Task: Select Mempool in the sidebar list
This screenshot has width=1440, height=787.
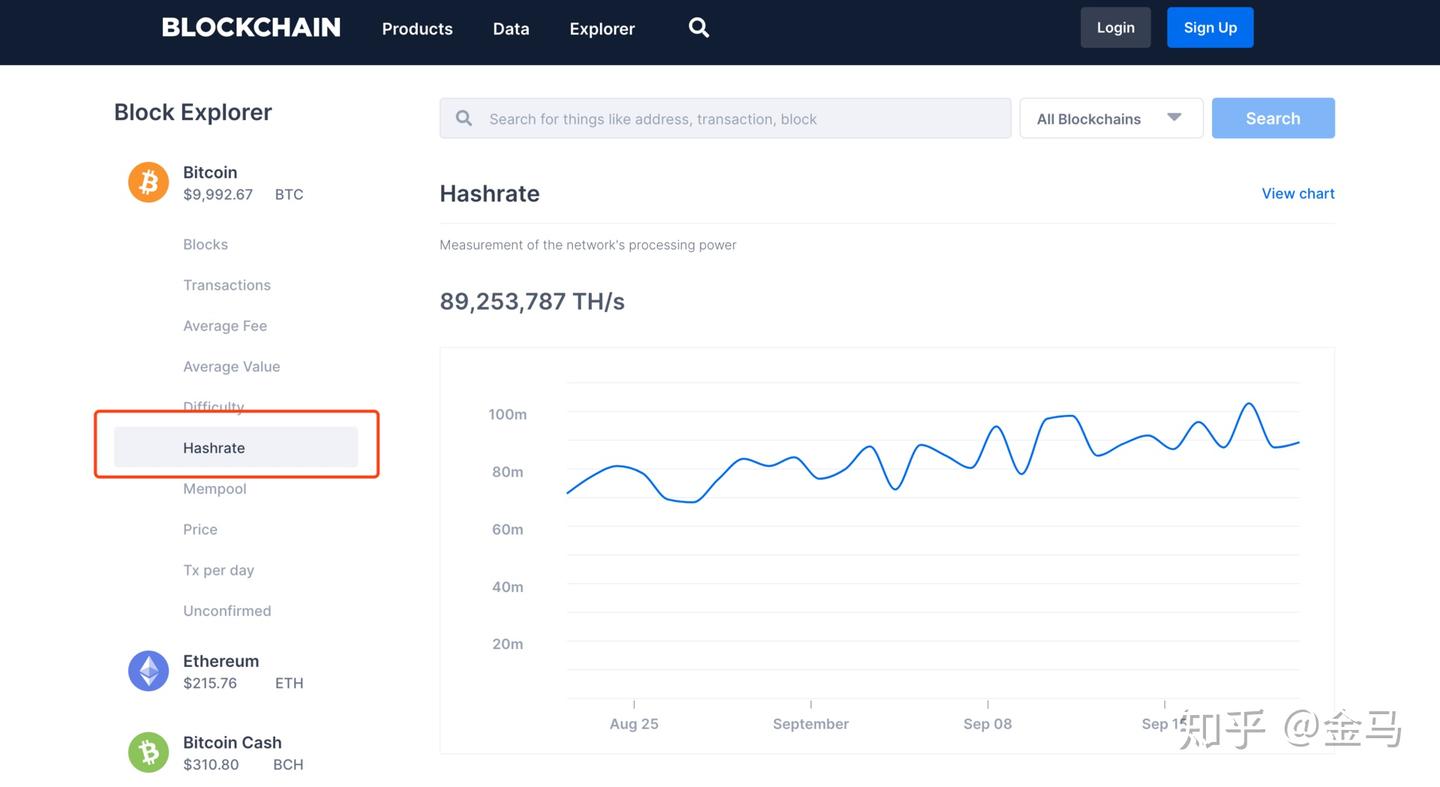Action: pyautogui.click(x=214, y=489)
